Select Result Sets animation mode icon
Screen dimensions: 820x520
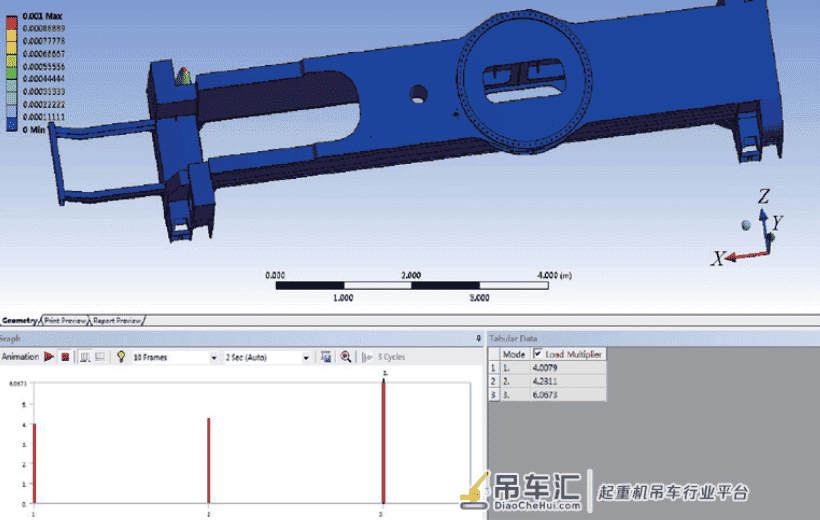tap(100, 357)
